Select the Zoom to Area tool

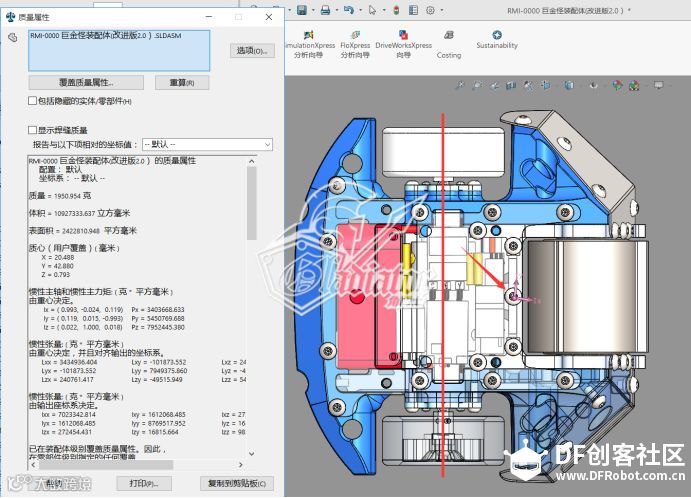476,85
